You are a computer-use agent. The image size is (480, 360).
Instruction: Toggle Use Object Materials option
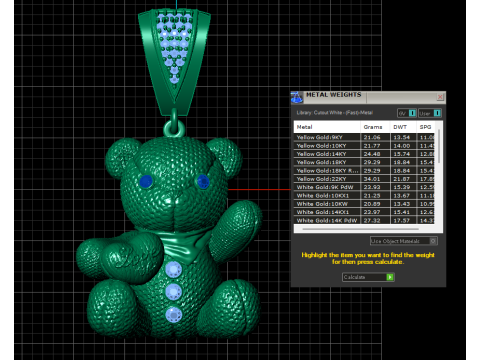403,241
